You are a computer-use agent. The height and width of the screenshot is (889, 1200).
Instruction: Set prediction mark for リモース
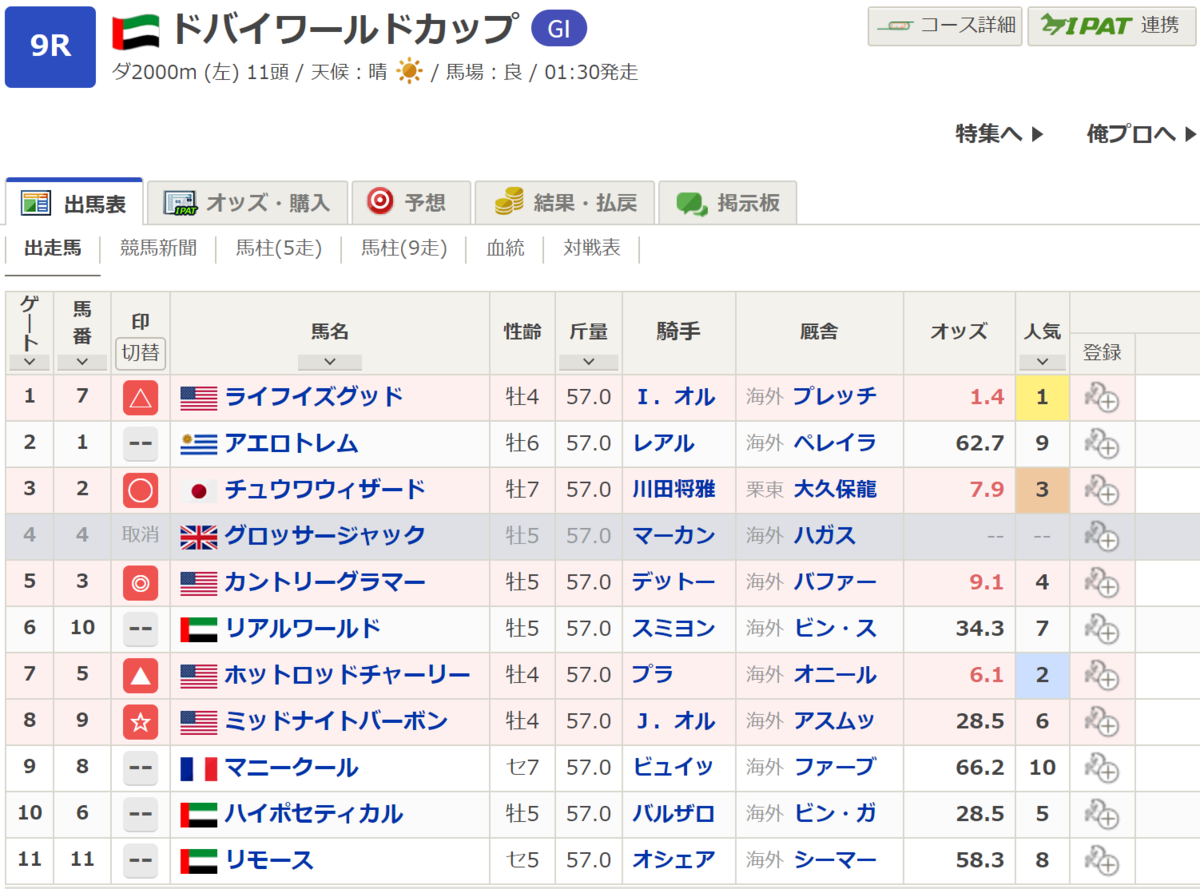point(141,860)
